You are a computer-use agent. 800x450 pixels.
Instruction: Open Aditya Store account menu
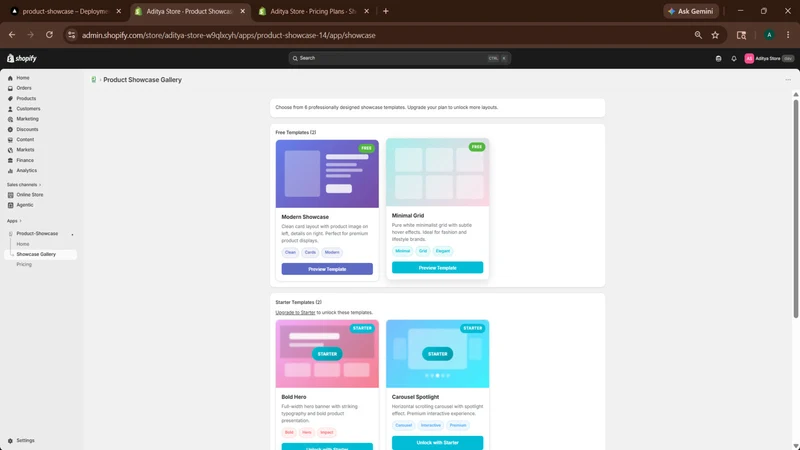pos(769,59)
